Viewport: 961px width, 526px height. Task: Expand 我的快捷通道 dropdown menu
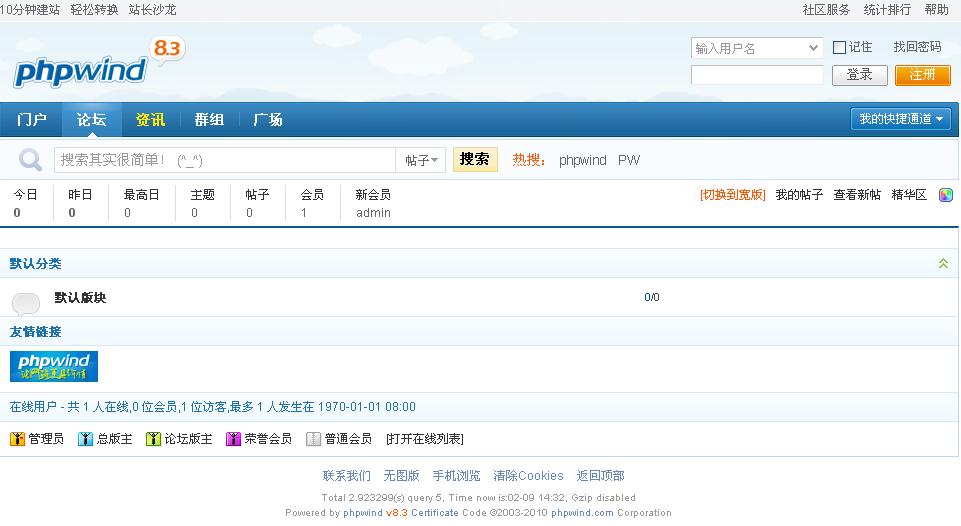[x=900, y=119]
